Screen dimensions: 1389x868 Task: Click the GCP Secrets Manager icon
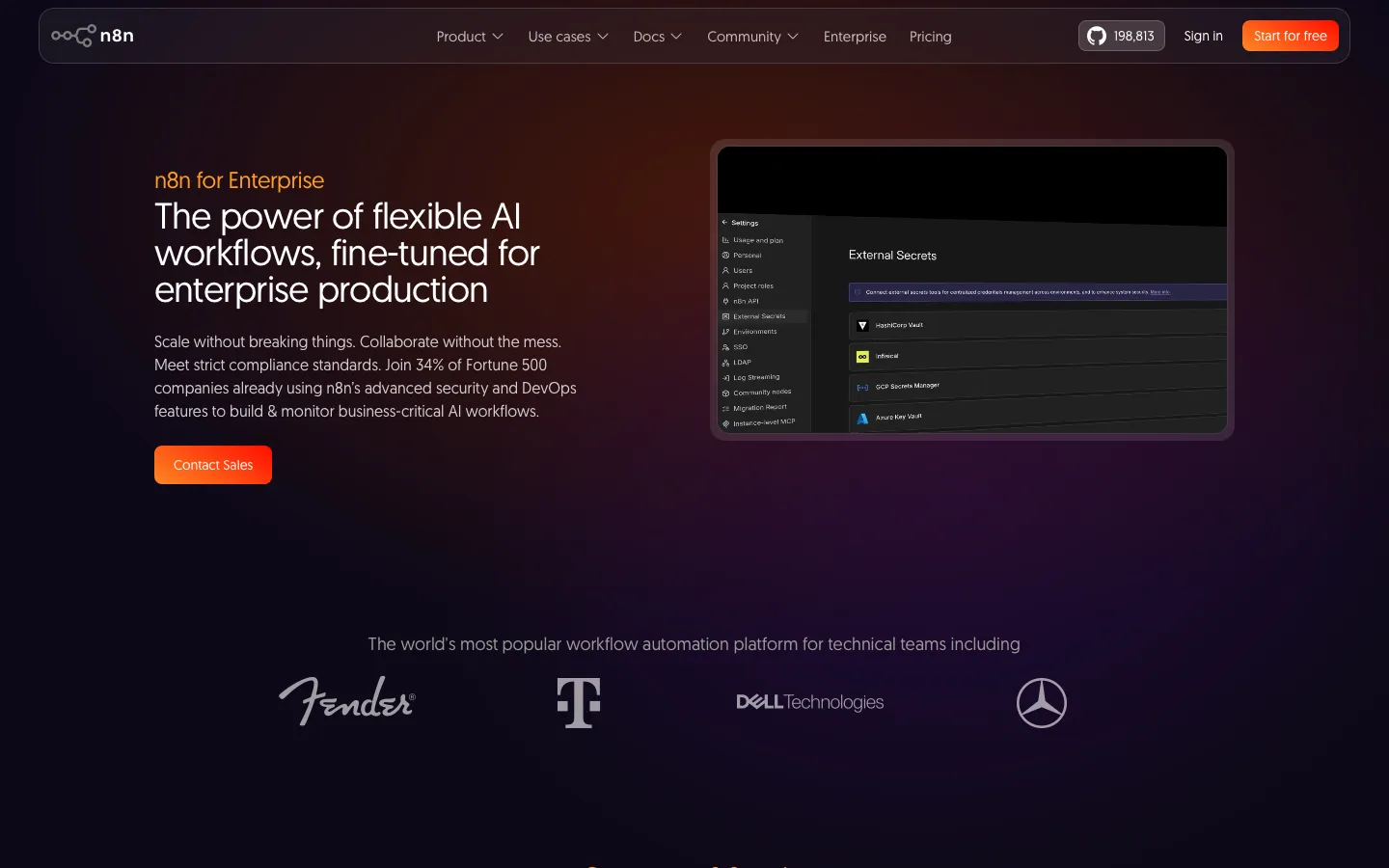point(862,388)
